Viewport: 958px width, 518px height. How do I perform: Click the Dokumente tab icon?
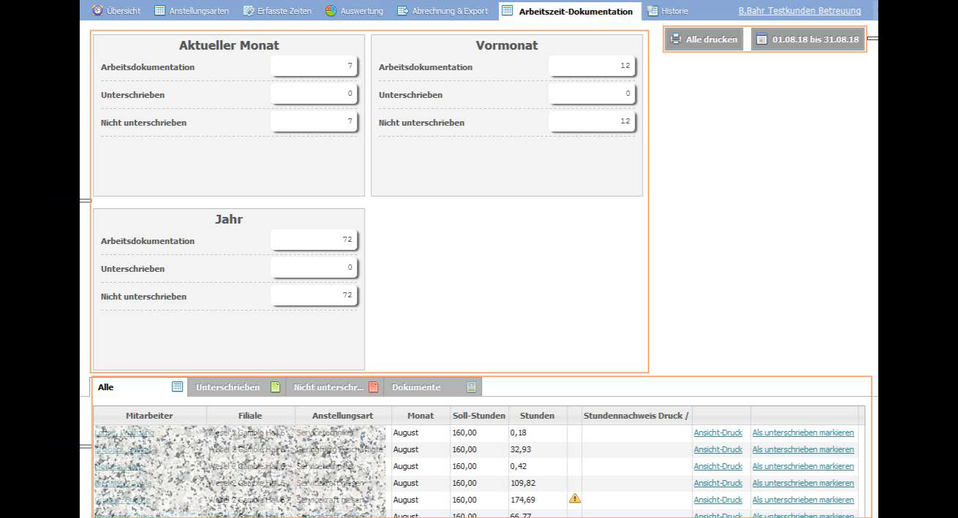coord(471,387)
